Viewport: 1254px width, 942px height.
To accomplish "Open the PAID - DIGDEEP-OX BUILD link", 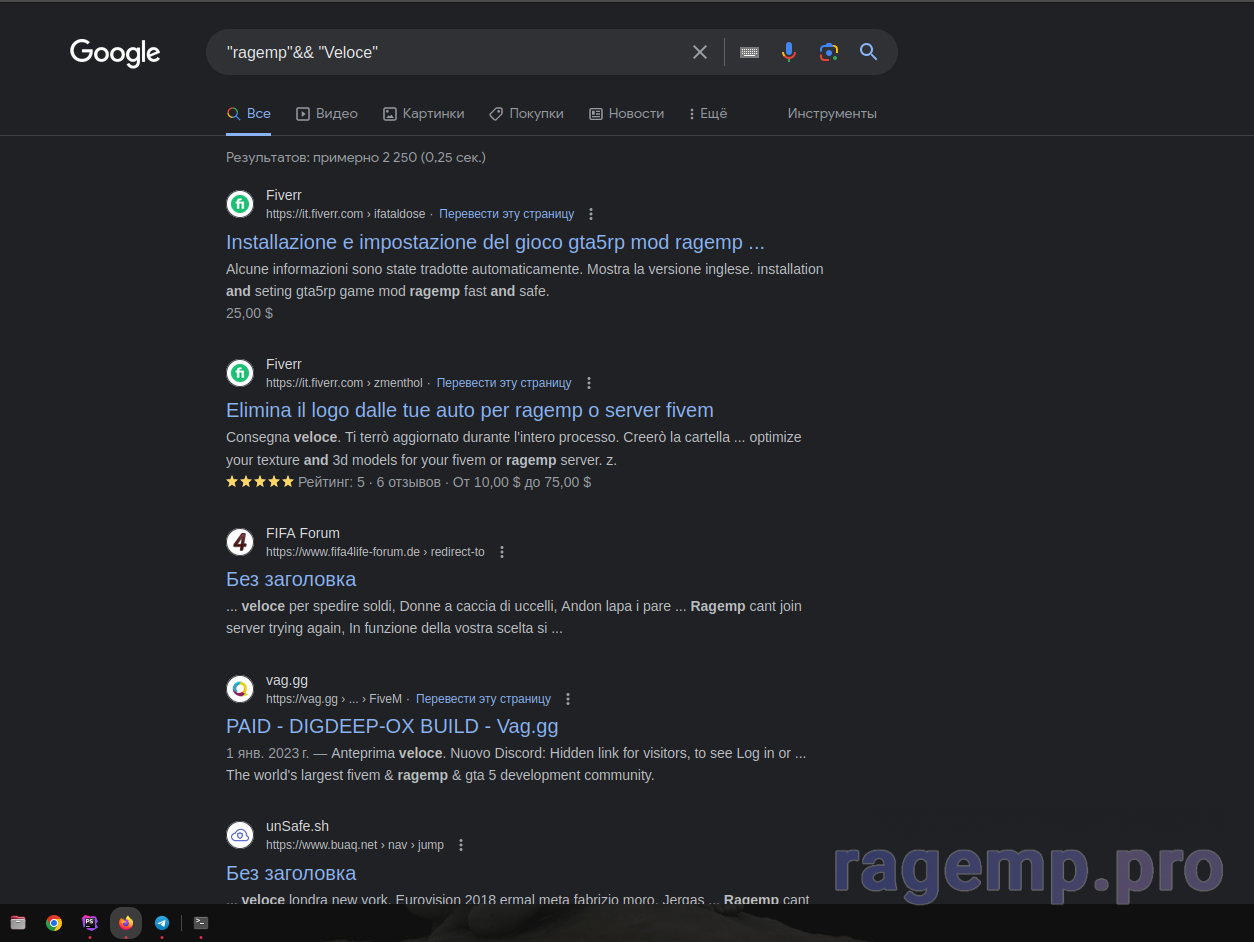I will (x=392, y=726).
